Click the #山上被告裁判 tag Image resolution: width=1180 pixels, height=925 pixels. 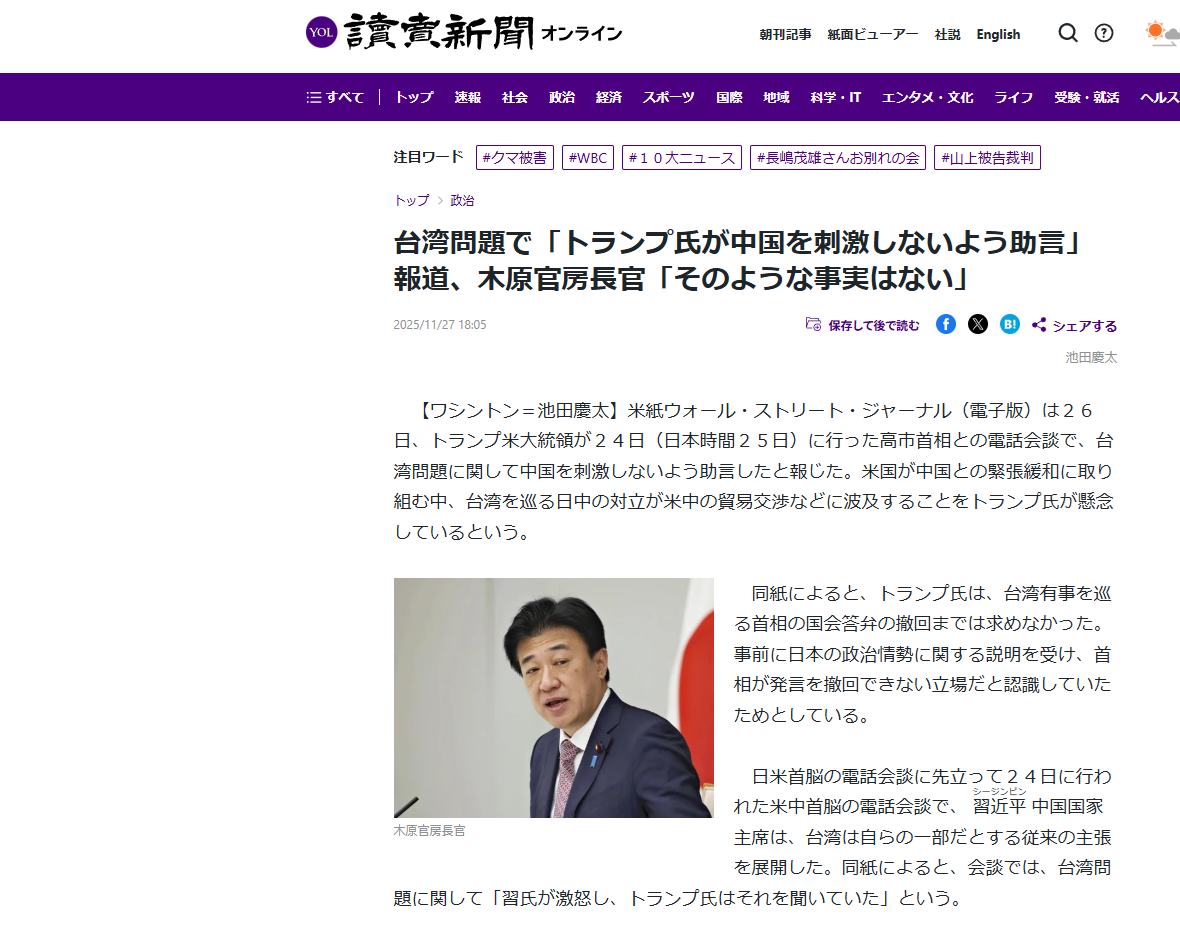[987, 157]
